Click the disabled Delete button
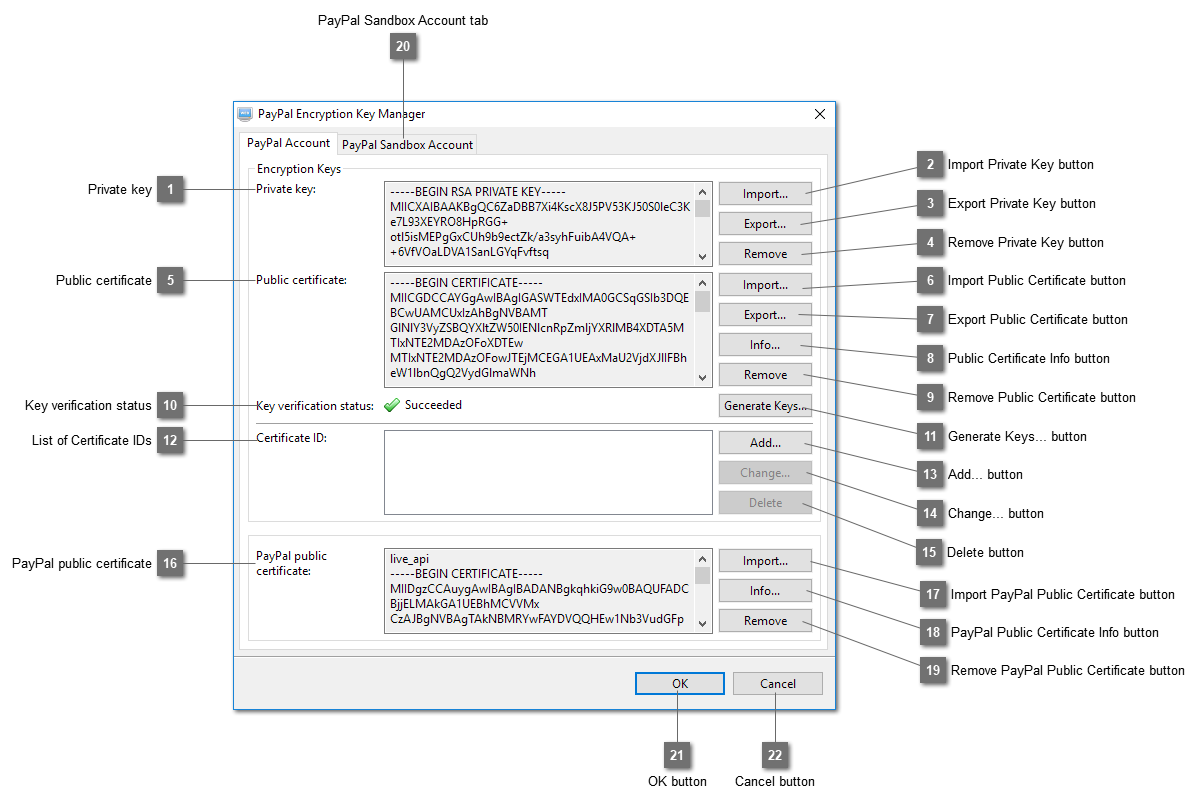 [765, 502]
